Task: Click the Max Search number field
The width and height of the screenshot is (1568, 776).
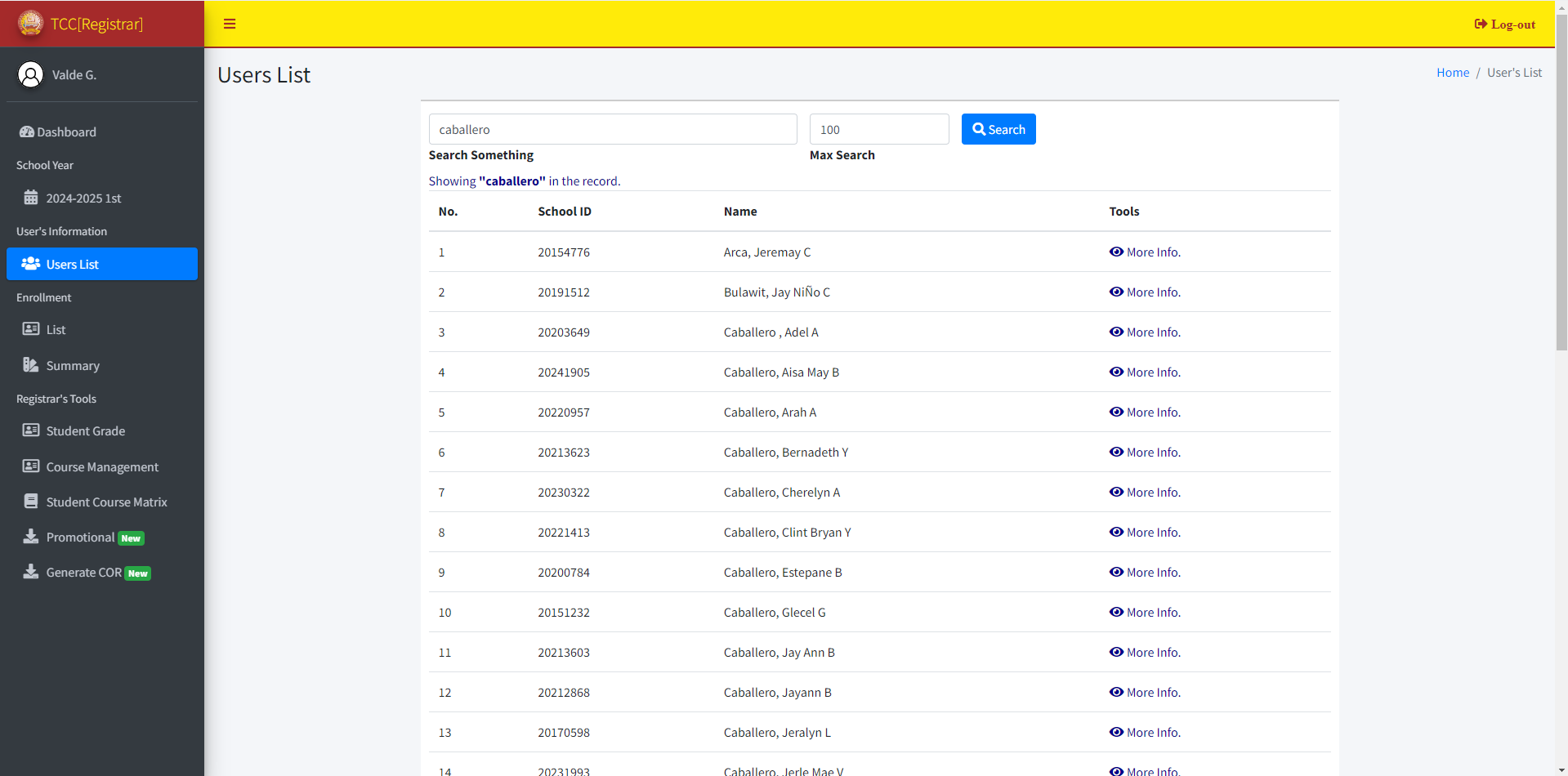Action: (879, 129)
